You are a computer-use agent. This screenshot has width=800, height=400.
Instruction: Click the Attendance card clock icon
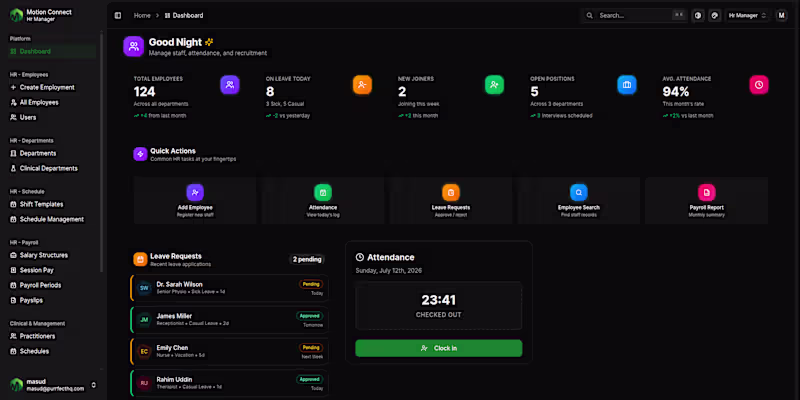pyautogui.click(x=360, y=257)
